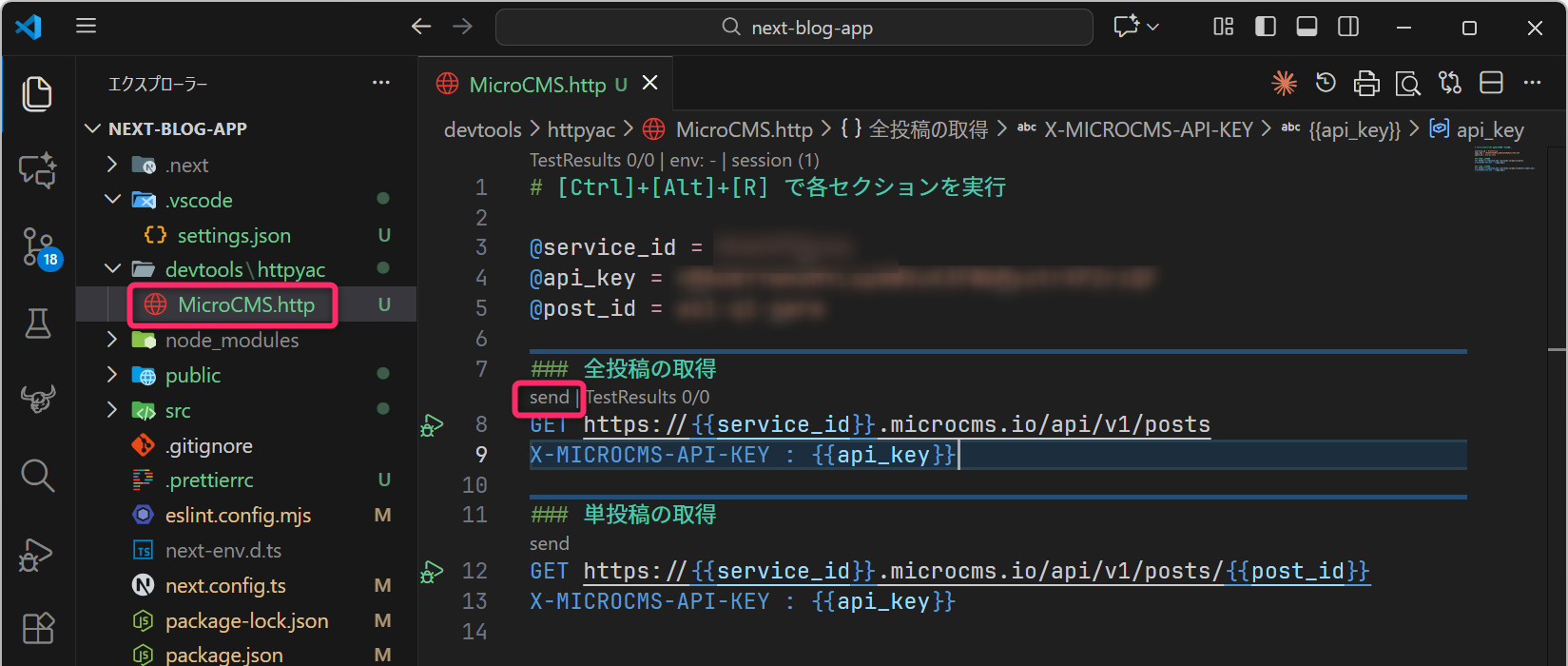Open Source Control view in activity bar
1568x666 pixels.
coord(38,245)
